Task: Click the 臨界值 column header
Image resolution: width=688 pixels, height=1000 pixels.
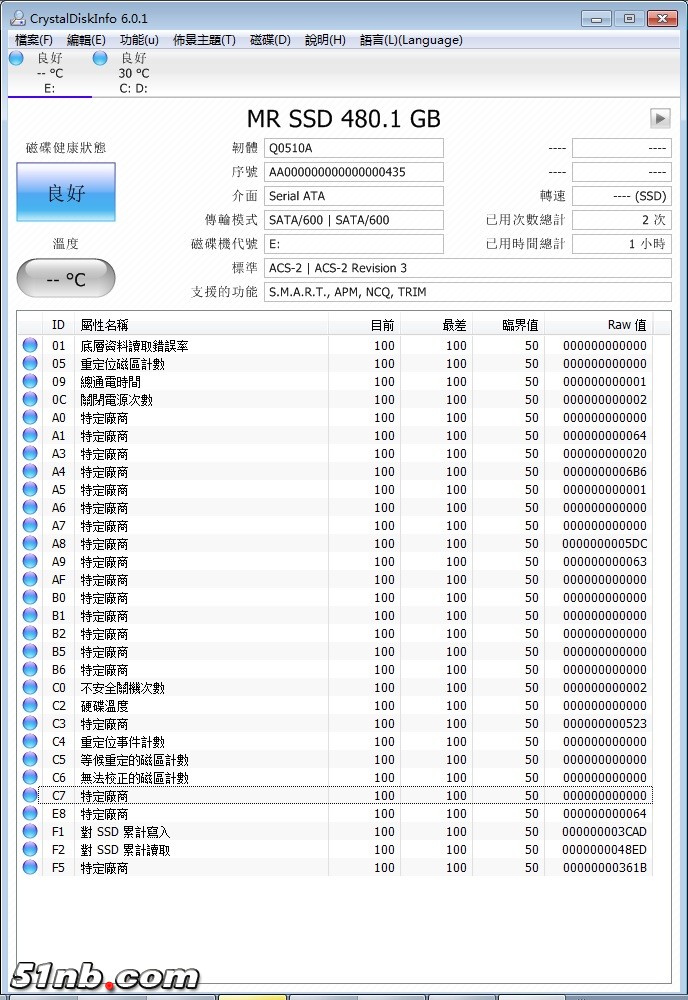Action: [x=509, y=325]
